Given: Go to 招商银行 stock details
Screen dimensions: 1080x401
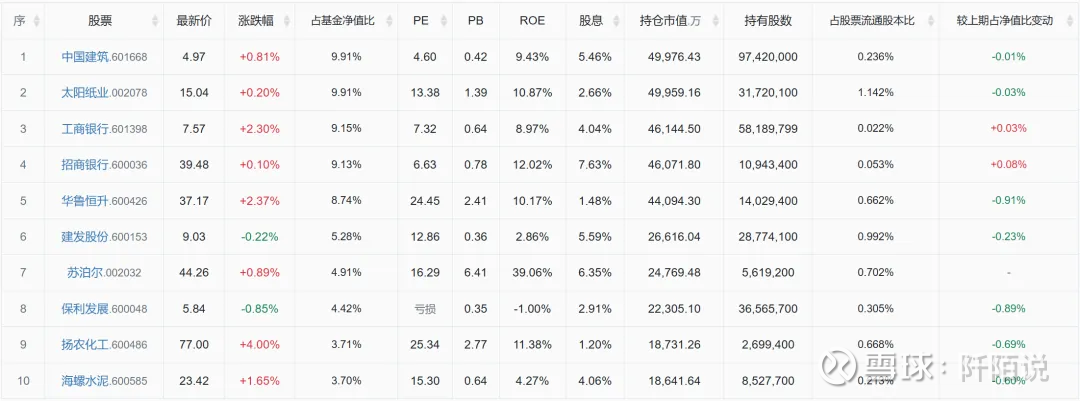Looking at the screenshot, I should 85,165.
